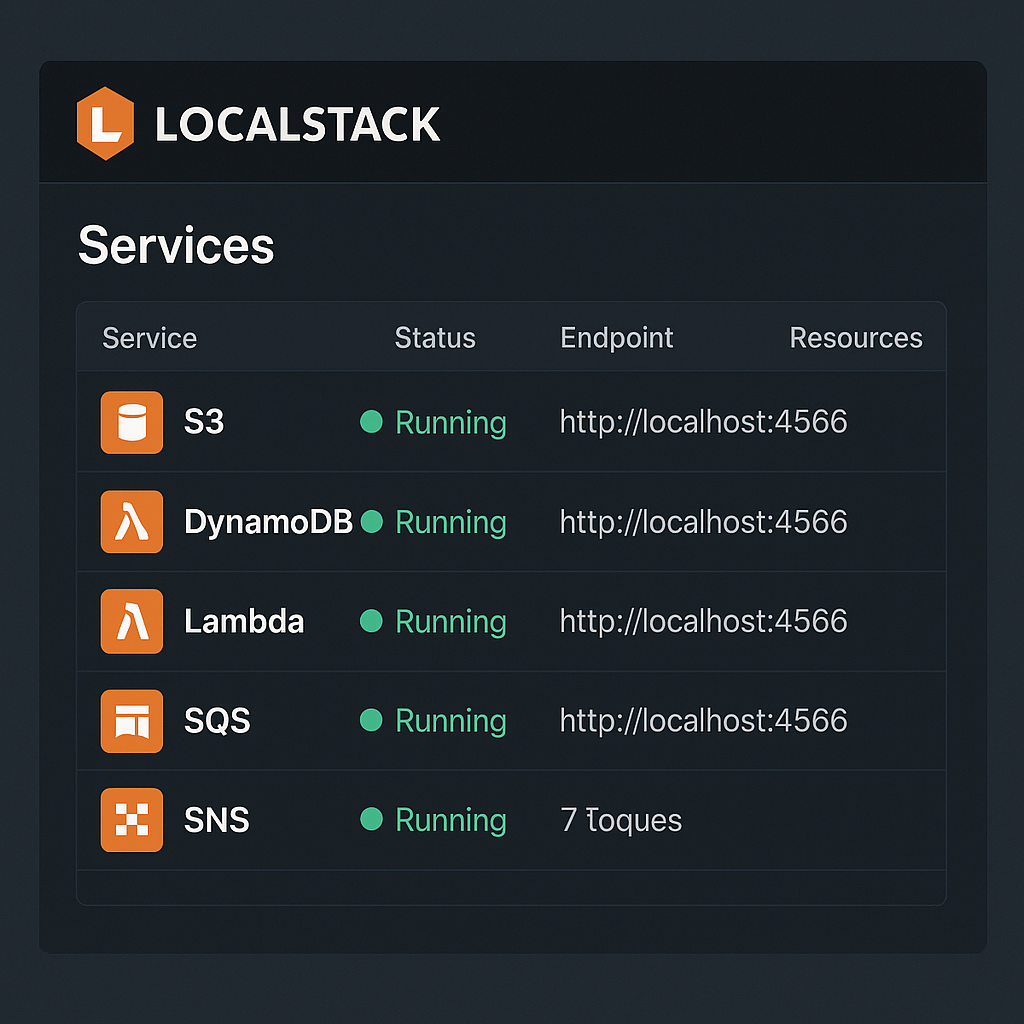Toggle the Running status for Lambda
1024x1024 pixels.
coord(450,621)
